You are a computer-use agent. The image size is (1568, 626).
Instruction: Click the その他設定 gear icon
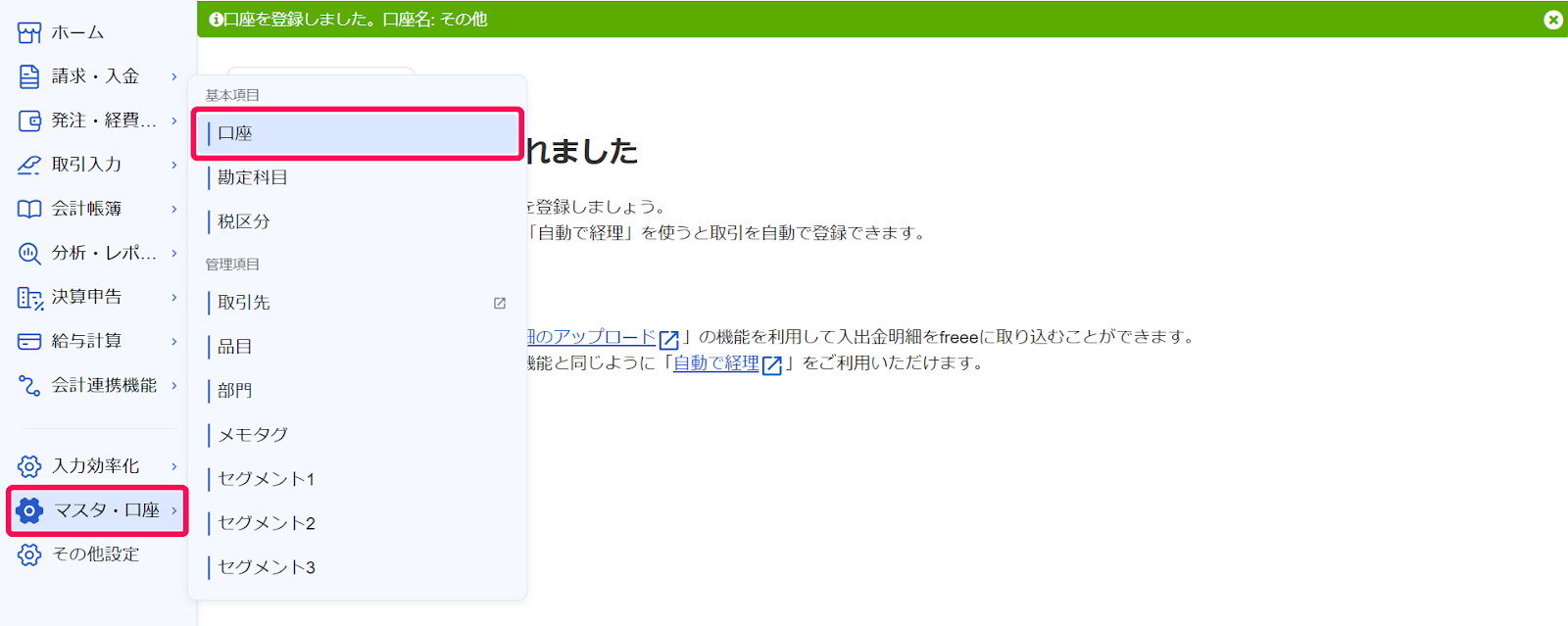29,554
